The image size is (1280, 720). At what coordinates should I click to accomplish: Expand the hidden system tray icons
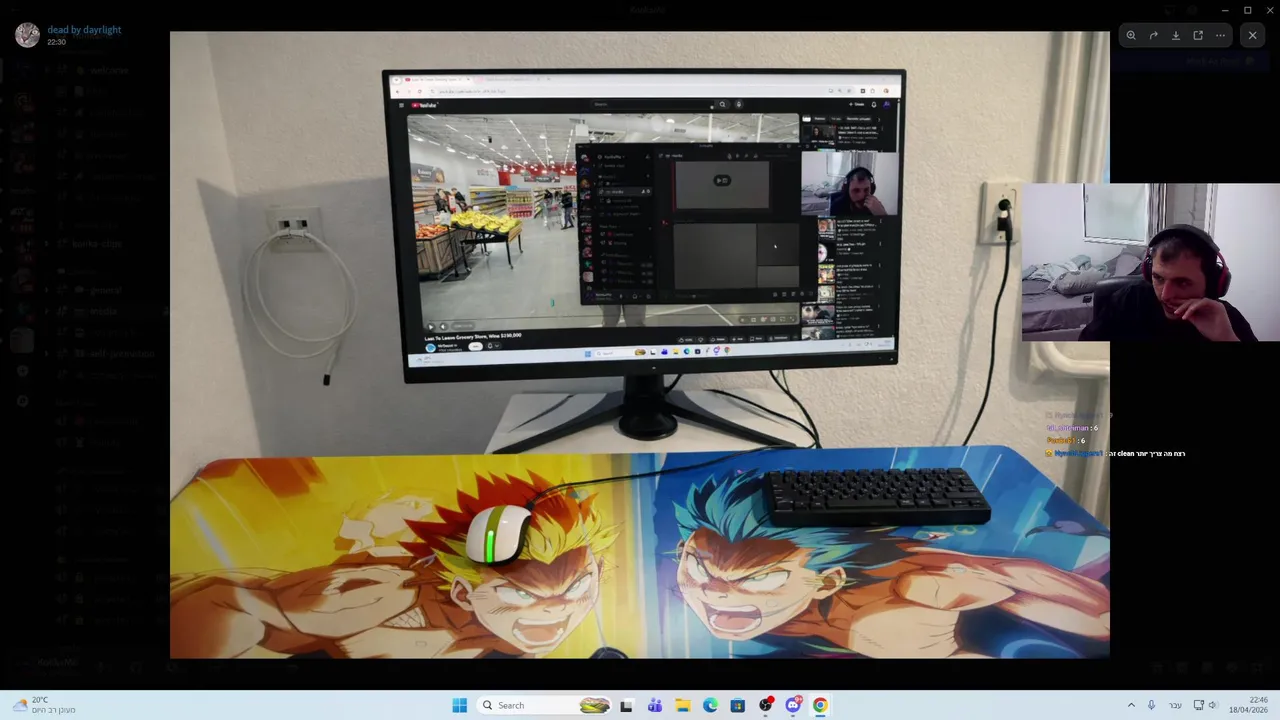[1131, 705]
